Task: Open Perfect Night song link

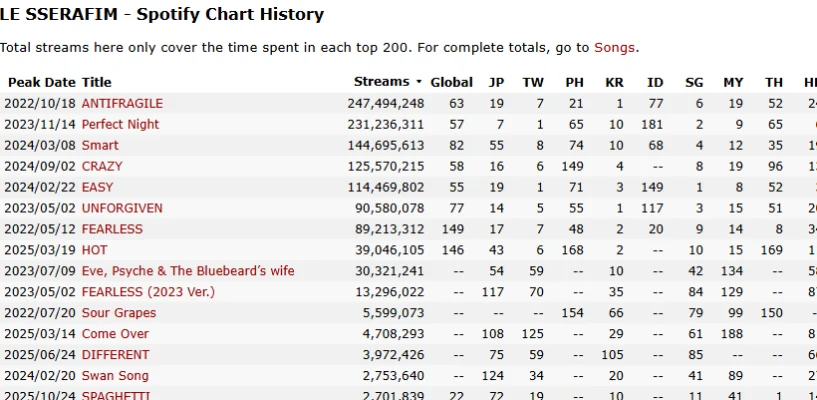Action: [x=120, y=124]
